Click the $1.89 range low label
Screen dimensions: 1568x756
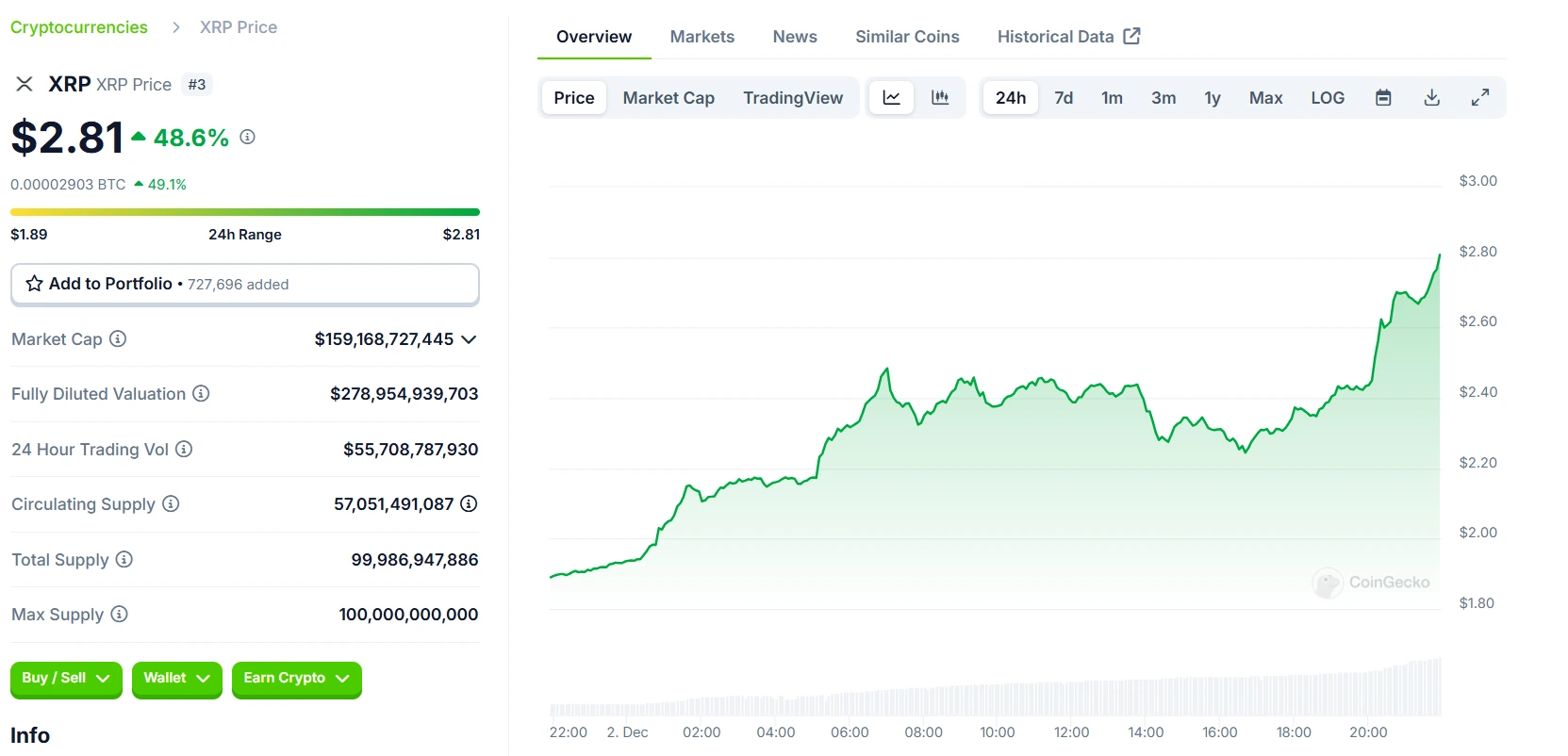pos(29,235)
